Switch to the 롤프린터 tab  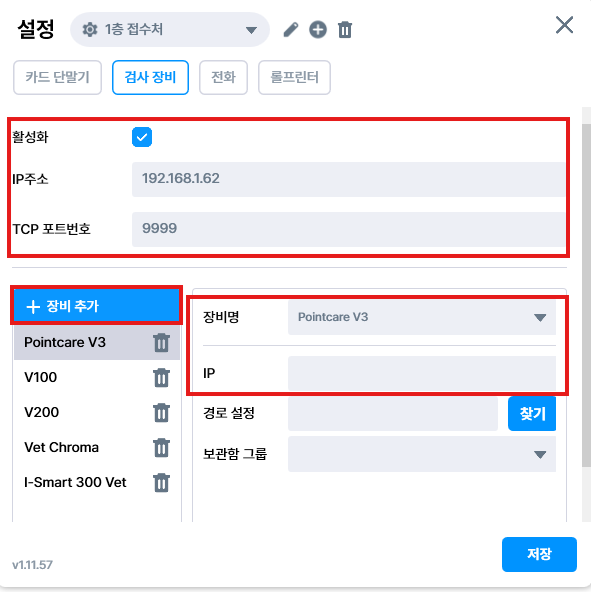(294, 77)
